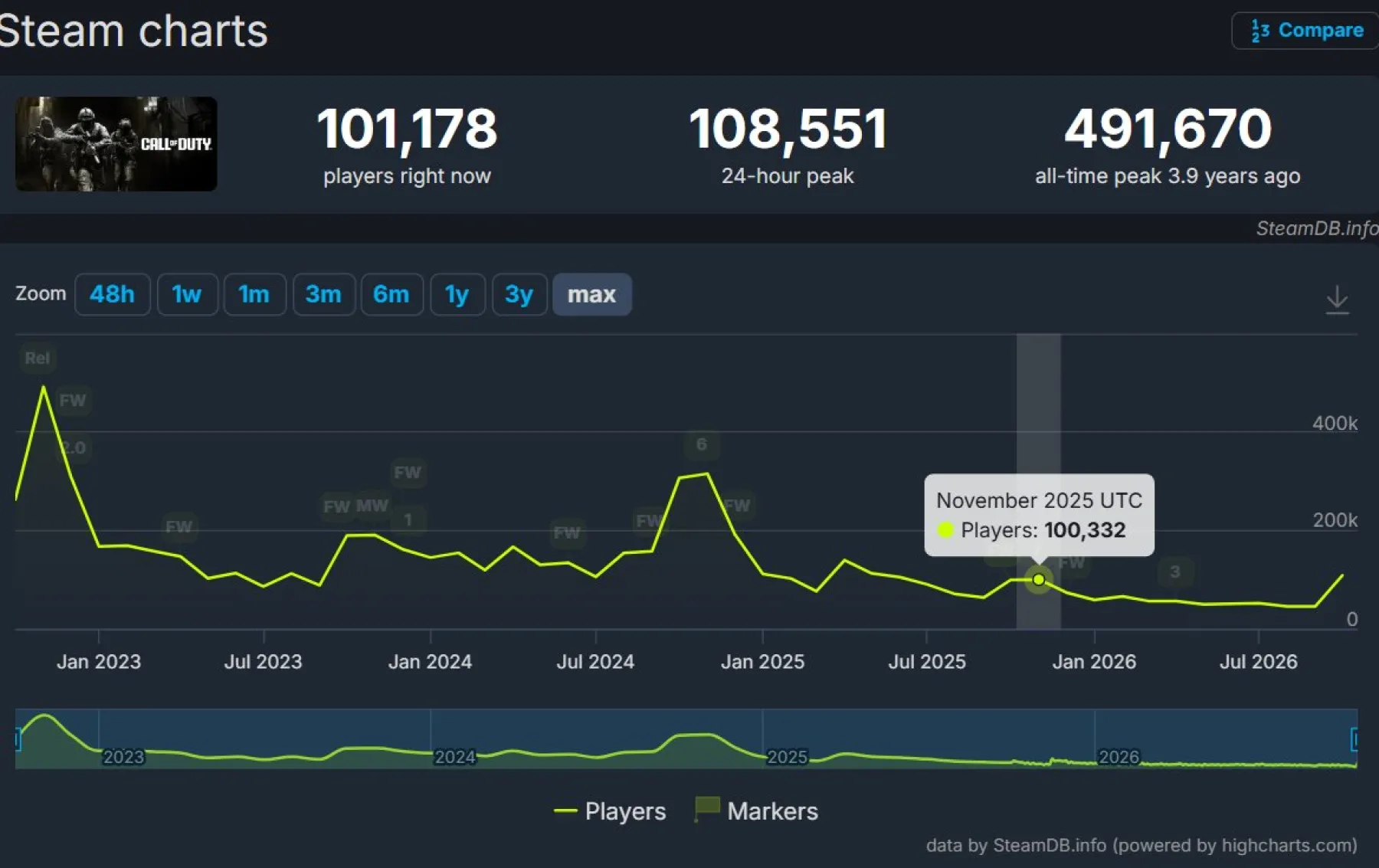Click the highlighted November 2025 data point
This screenshot has height=868, width=1379.
coord(1039,580)
